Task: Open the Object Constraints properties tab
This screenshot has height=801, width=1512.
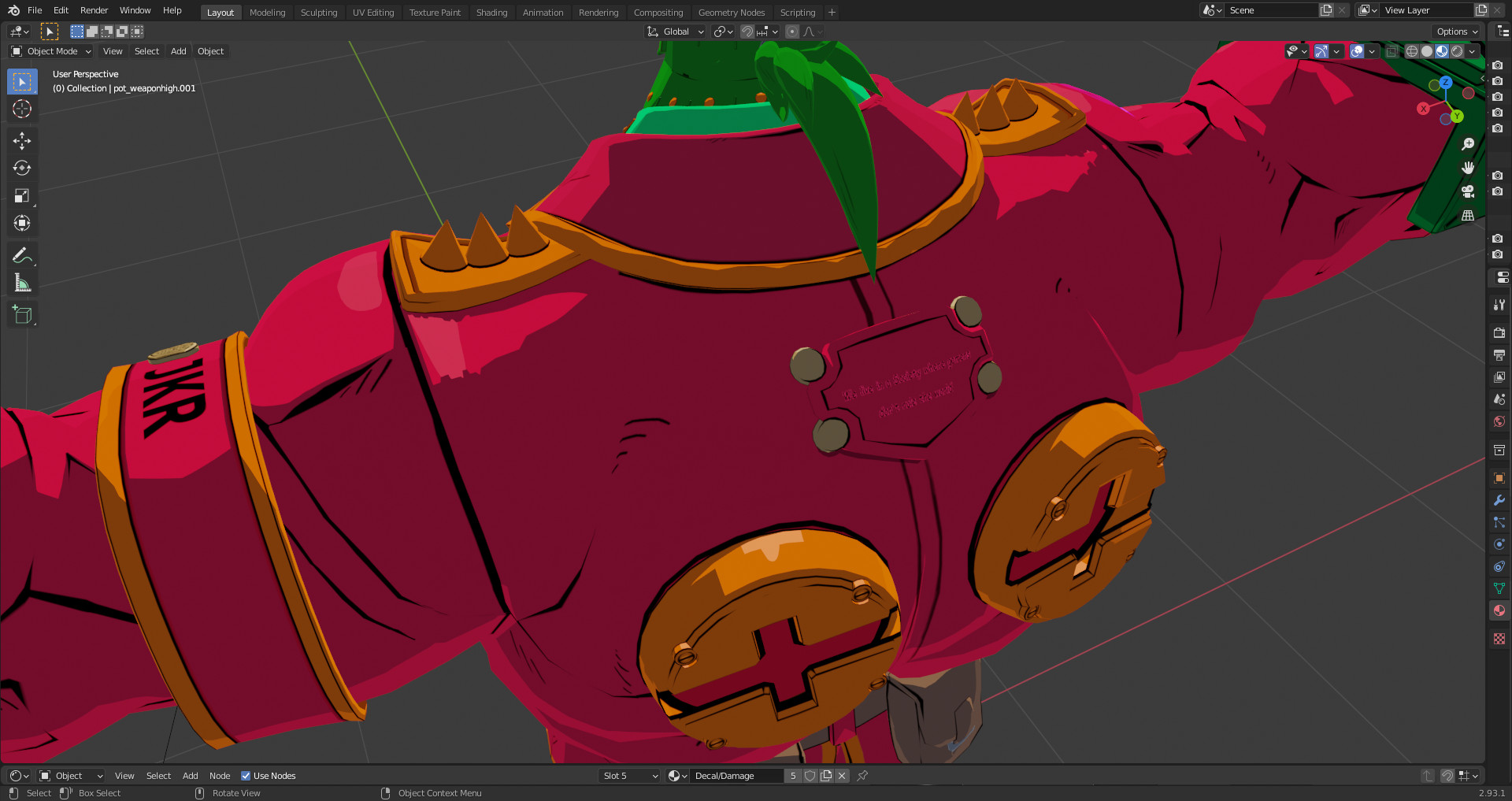Action: point(1499,566)
